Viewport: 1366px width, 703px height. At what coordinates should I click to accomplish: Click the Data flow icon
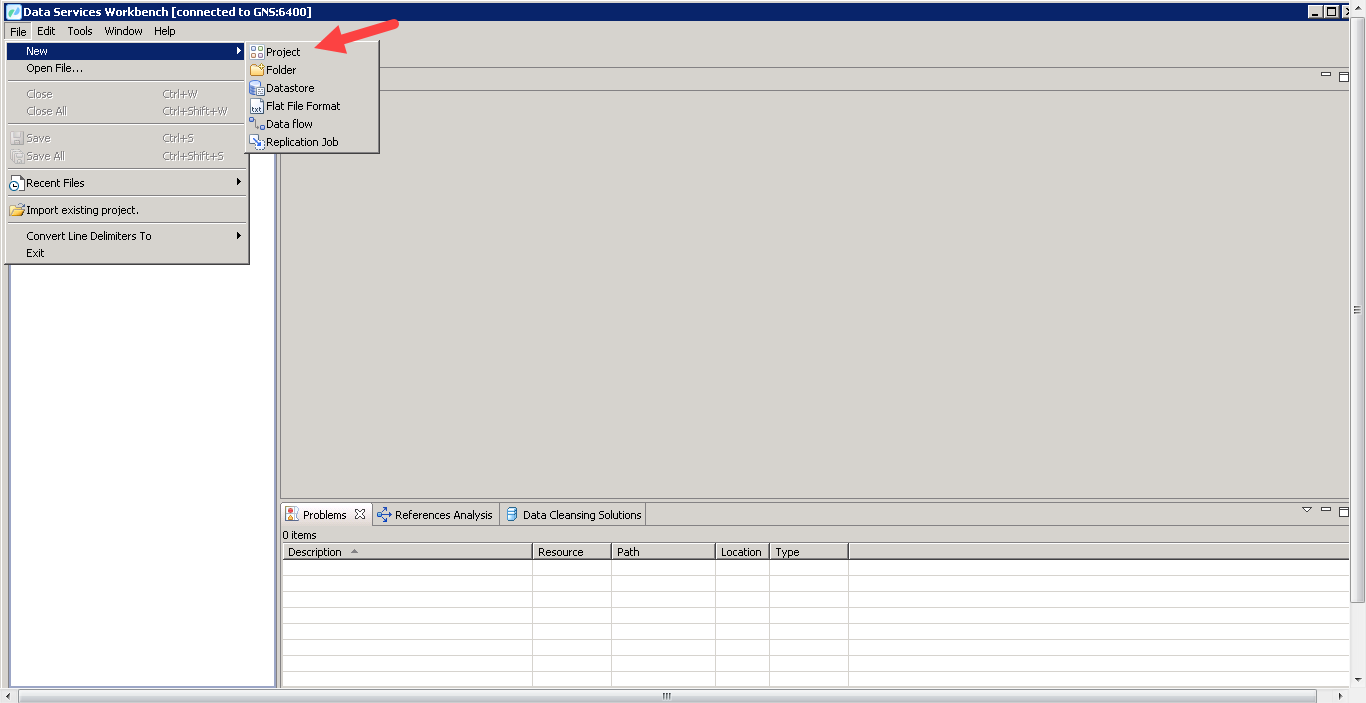coord(257,124)
